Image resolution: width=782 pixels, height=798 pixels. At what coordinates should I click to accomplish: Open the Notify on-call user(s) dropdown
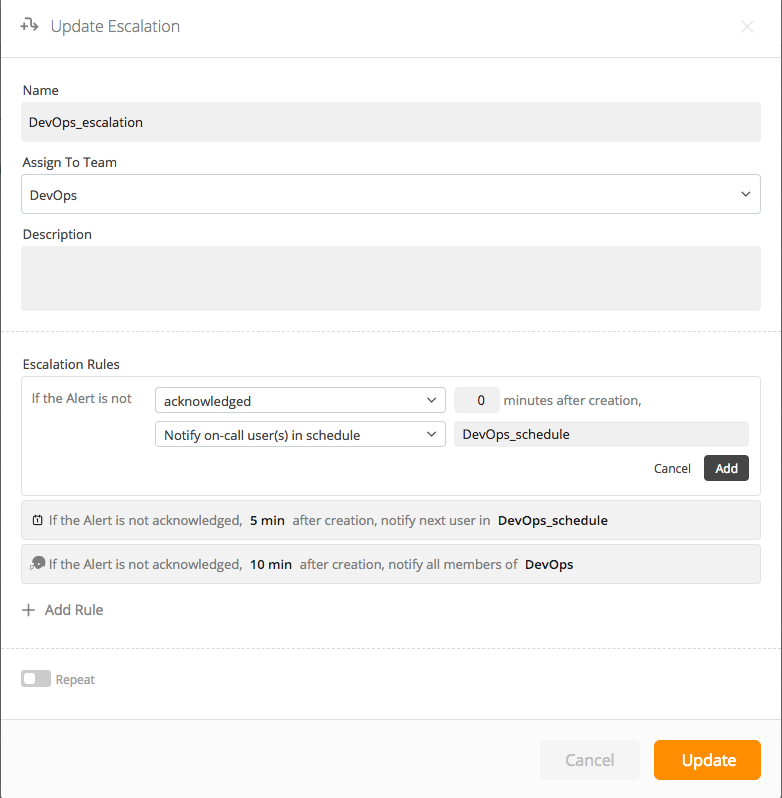tap(300, 435)
